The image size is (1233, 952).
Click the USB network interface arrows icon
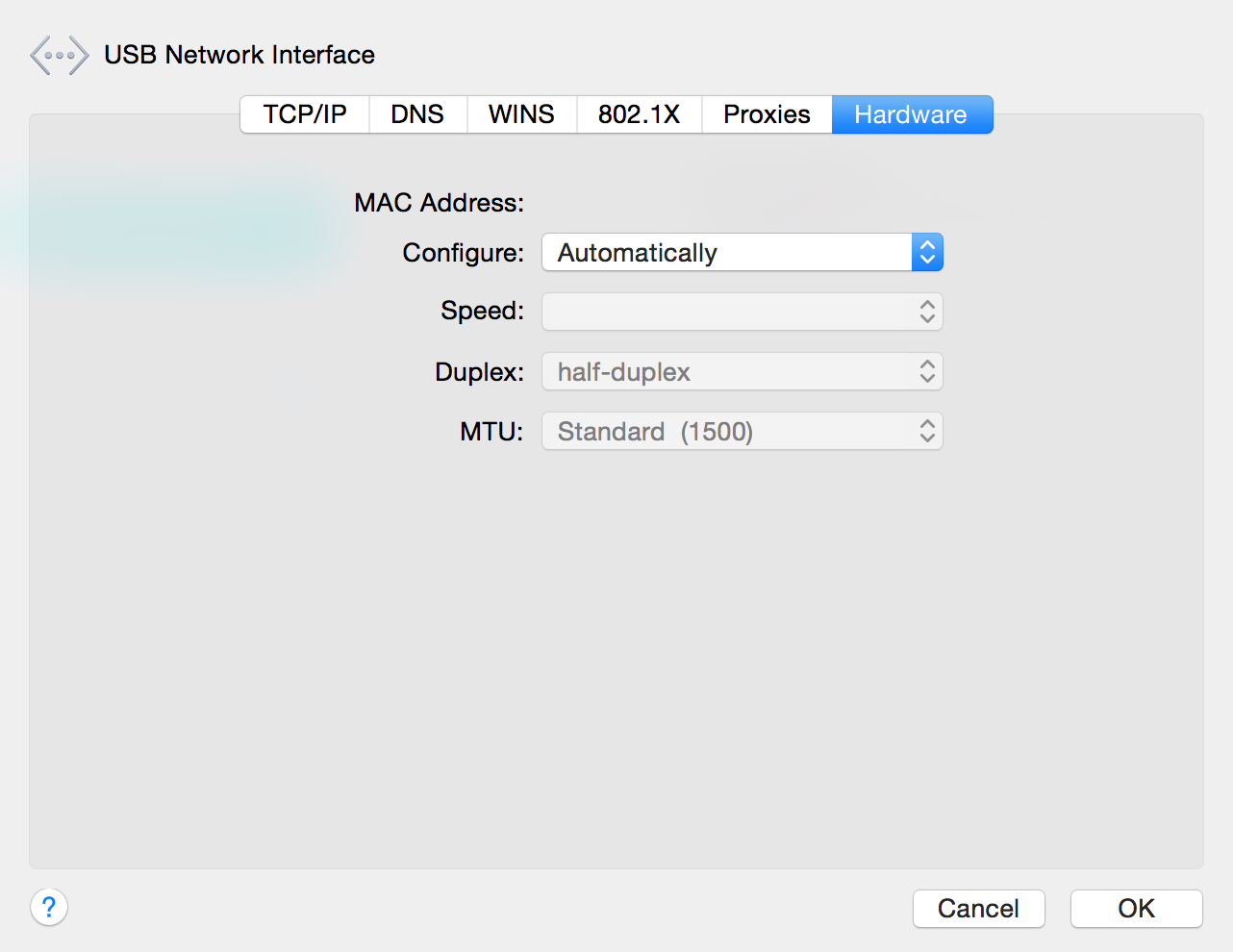(x=59, y=56)
